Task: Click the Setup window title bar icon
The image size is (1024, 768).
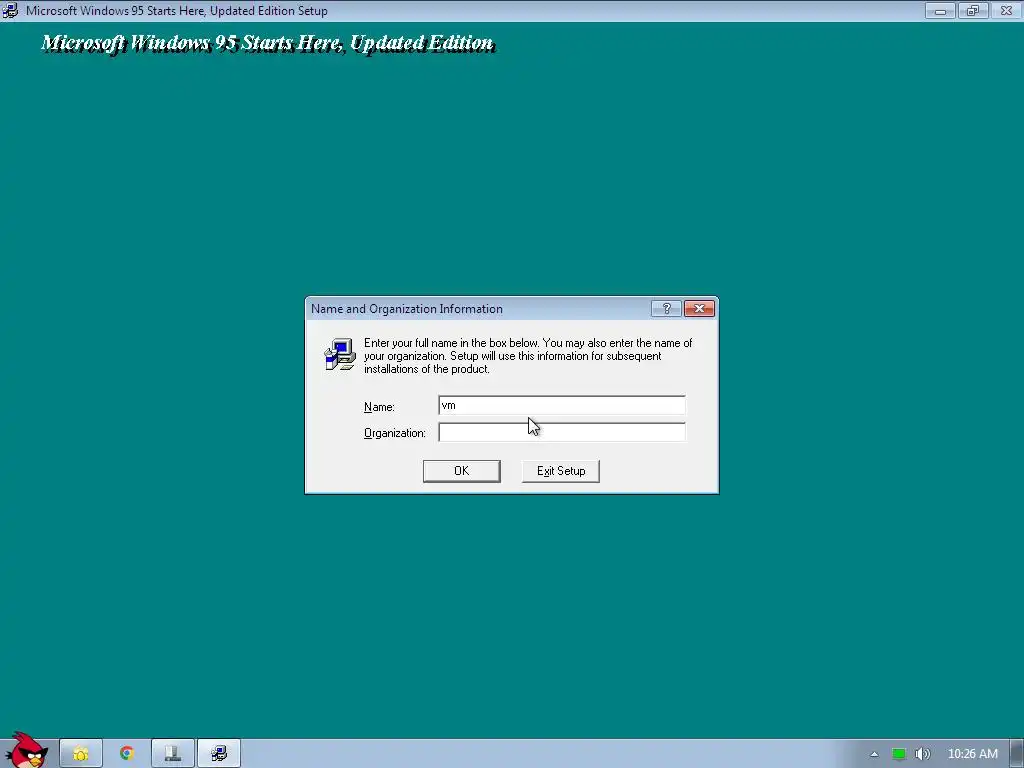Action: click(x=10, y=10)
